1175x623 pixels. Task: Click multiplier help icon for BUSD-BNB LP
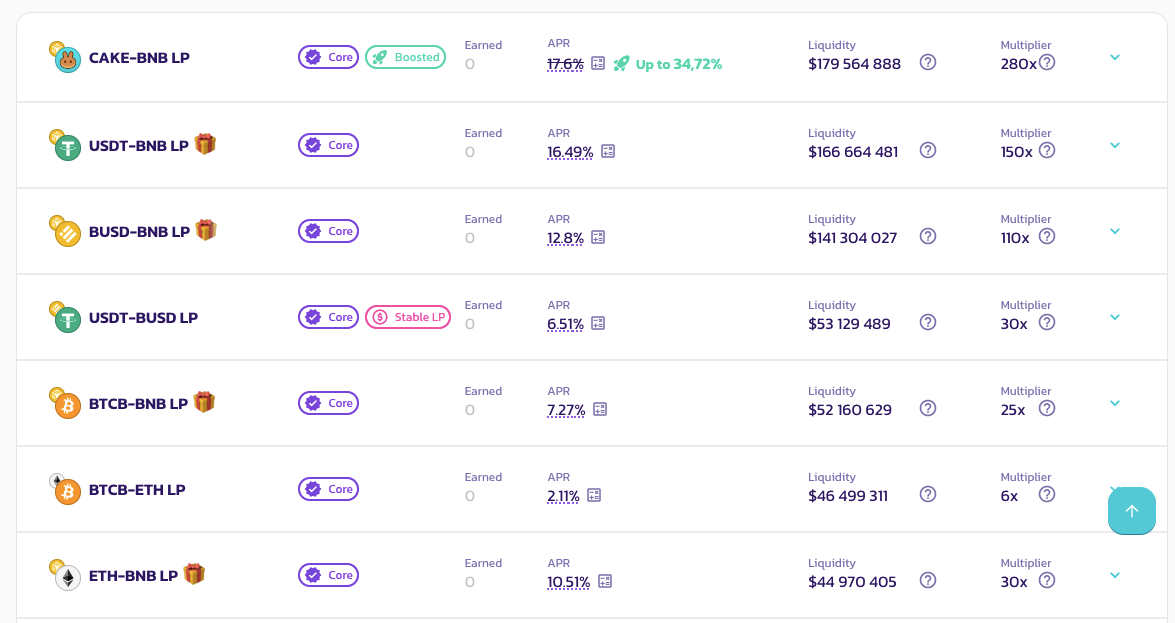click(1047, 237)
